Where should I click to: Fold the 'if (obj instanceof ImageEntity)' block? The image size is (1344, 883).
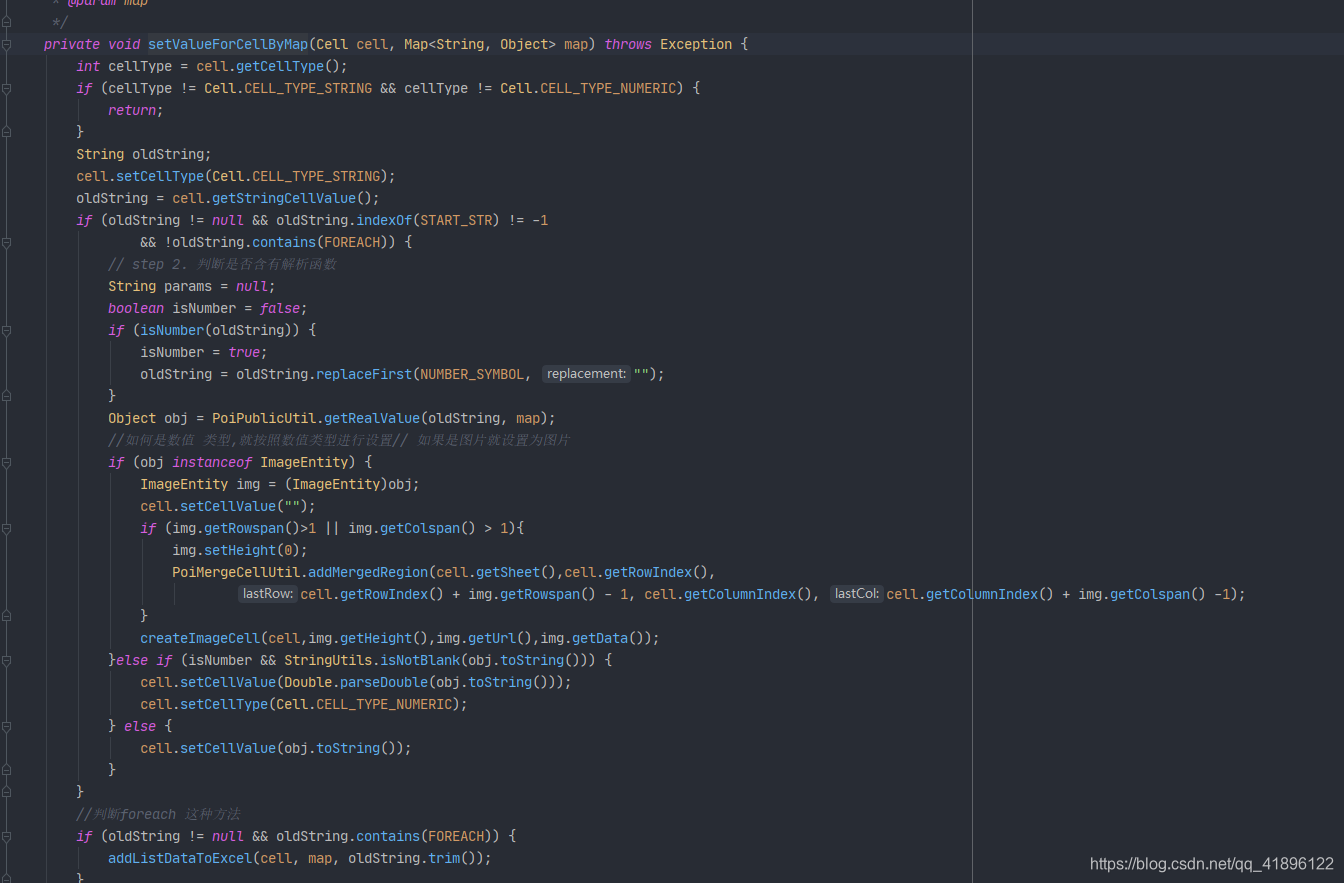[x=6, y=463]
